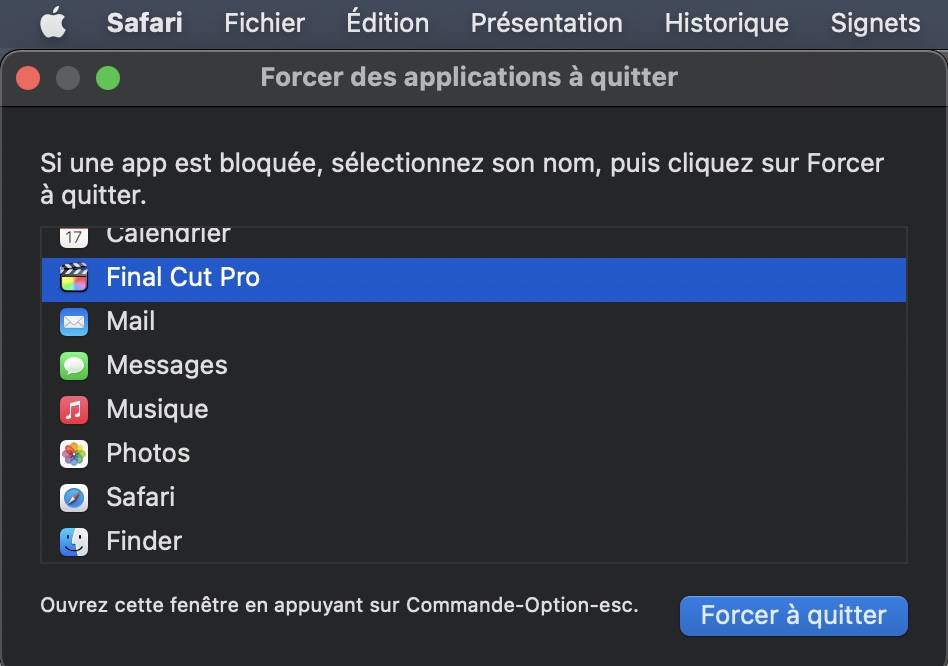The image size is (948, 666).
Task: Open the Apple menu logo
Action: tap(53, 23)
